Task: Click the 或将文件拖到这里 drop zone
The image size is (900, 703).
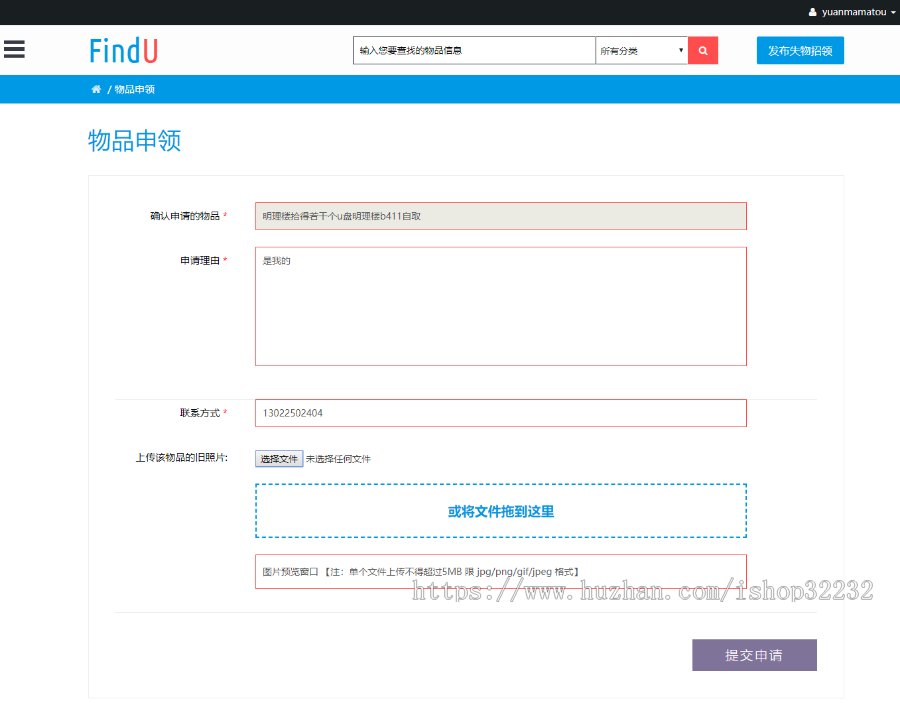Action: click(501, 511)
